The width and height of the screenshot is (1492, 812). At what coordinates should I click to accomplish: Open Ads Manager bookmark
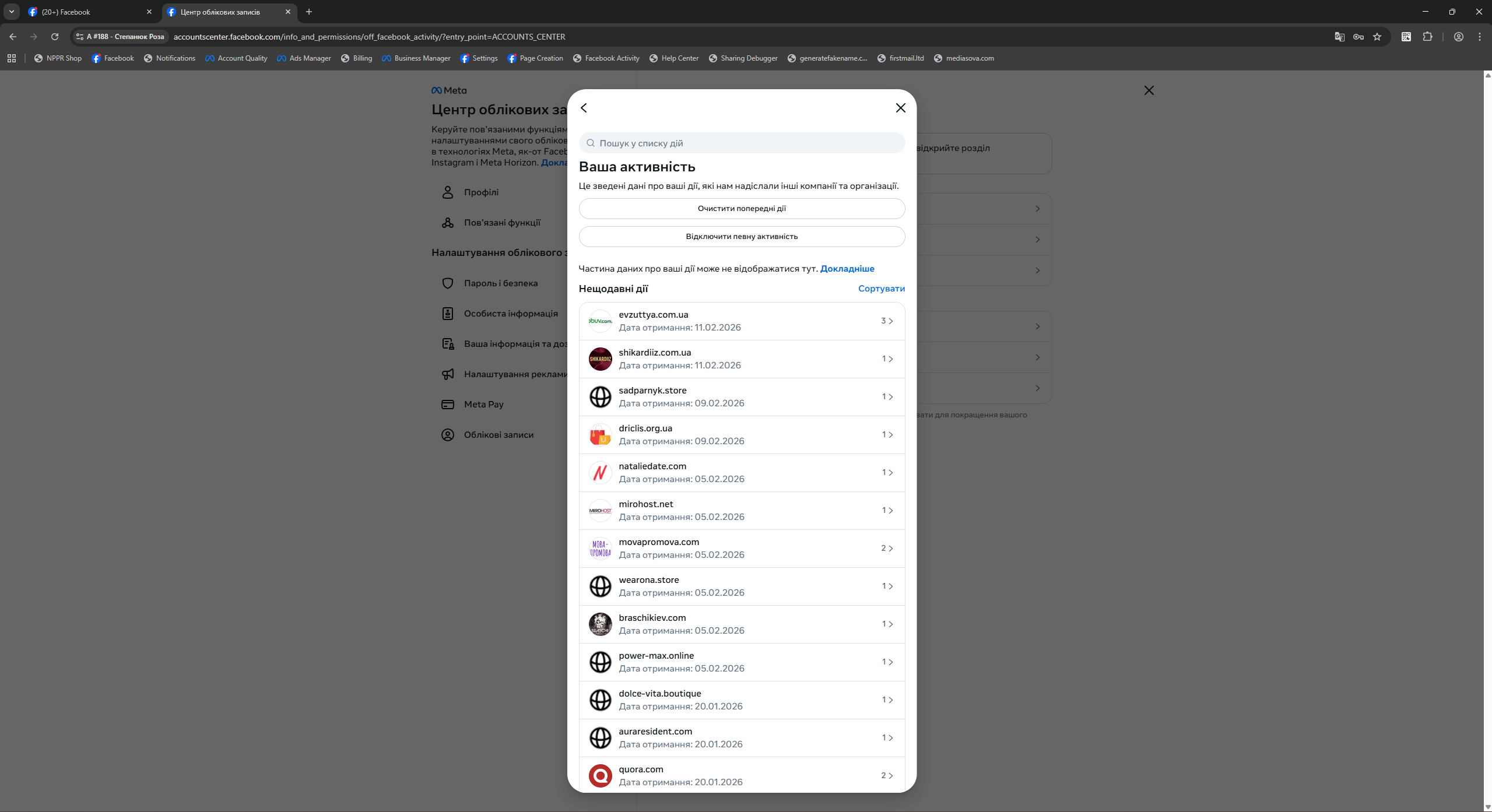tap(304, 58)
